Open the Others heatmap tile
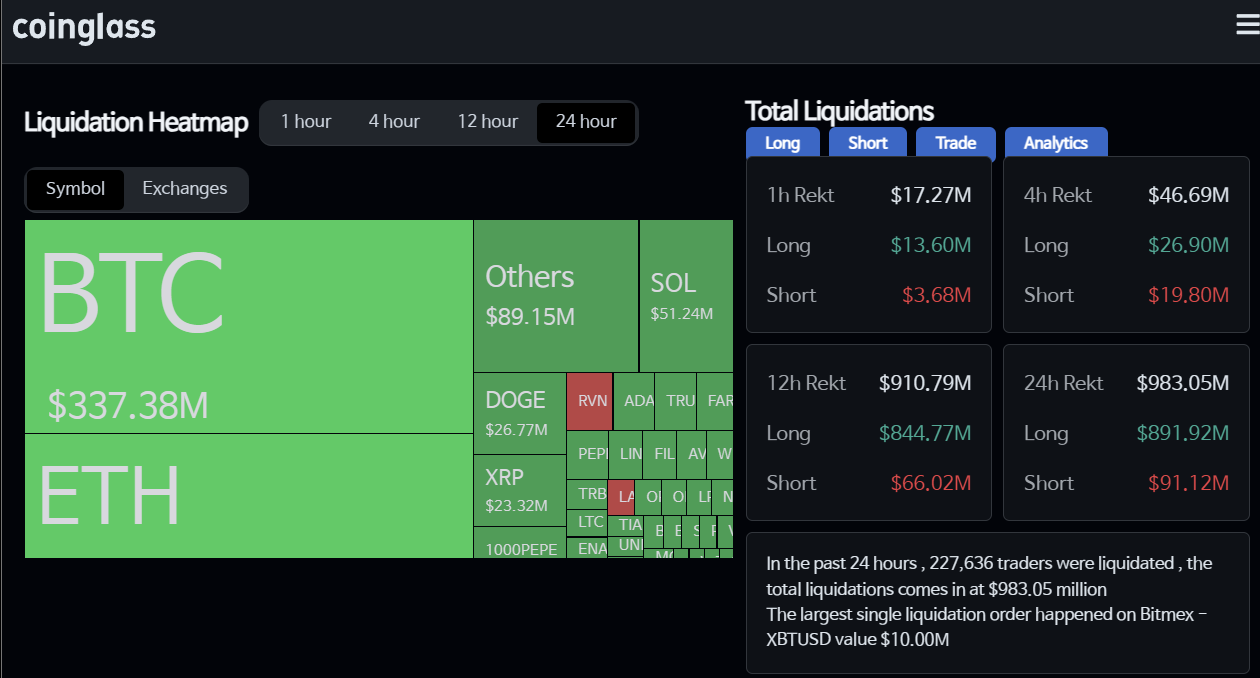Screen dimensions: 1260x678 (x=555, y=296)
